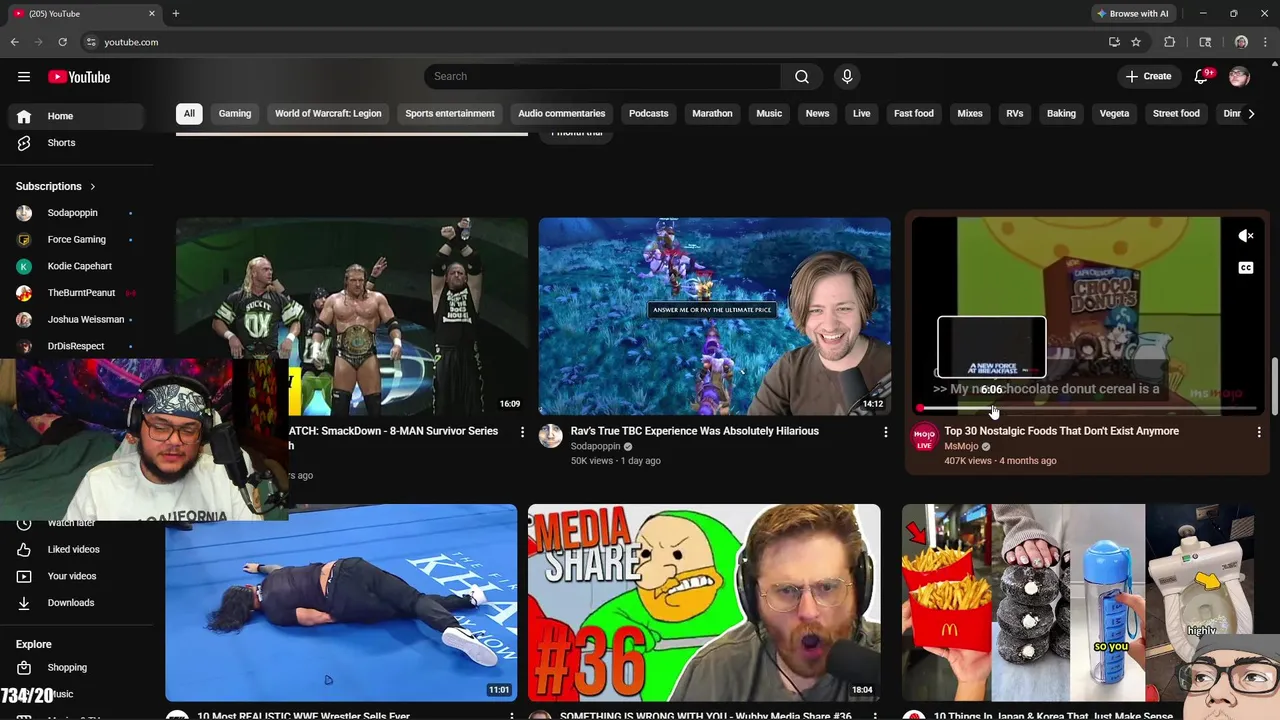Reload the page
The height and width of the screenshot is (720, 1280).
pos(62,42)
